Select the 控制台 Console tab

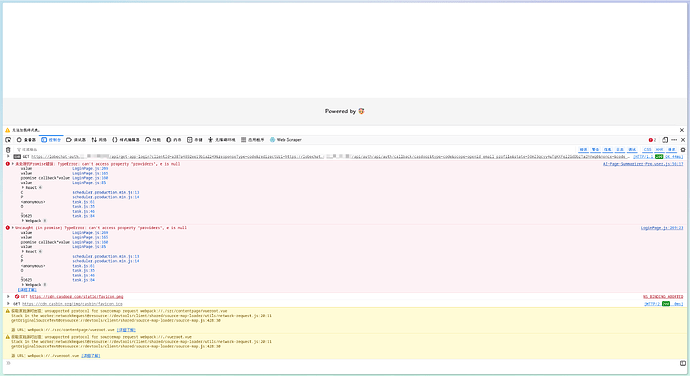coord(51,140)
